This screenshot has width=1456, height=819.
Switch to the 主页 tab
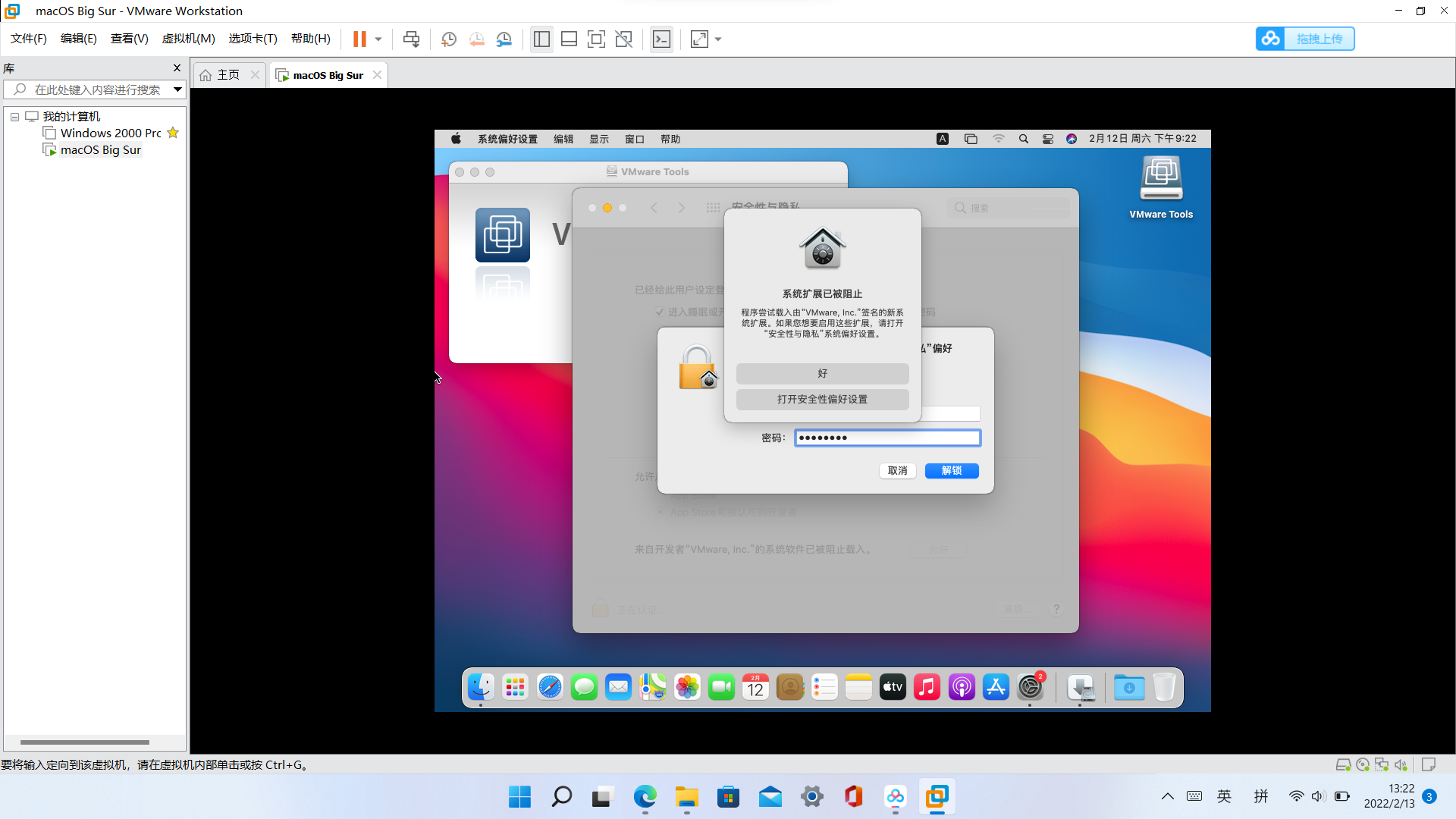click(227, 75)
